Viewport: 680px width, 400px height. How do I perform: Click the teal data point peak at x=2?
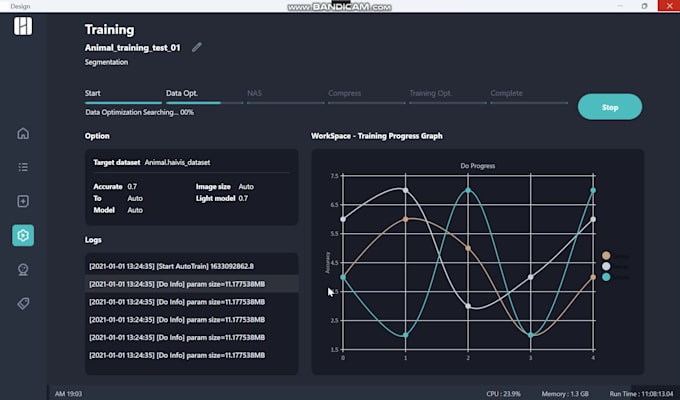pos(468,190)
